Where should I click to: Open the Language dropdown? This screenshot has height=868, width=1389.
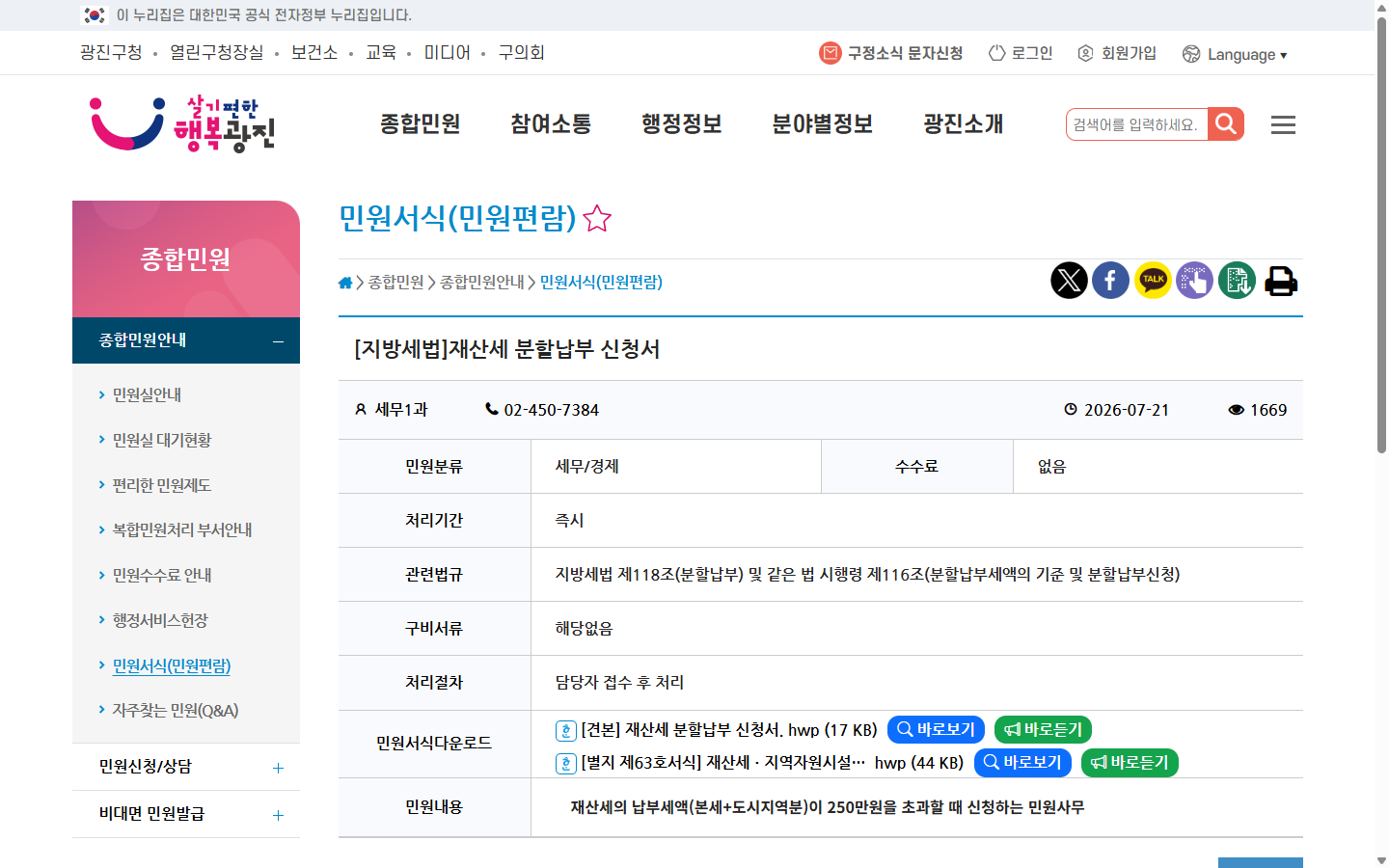(x=1235, y=54)
